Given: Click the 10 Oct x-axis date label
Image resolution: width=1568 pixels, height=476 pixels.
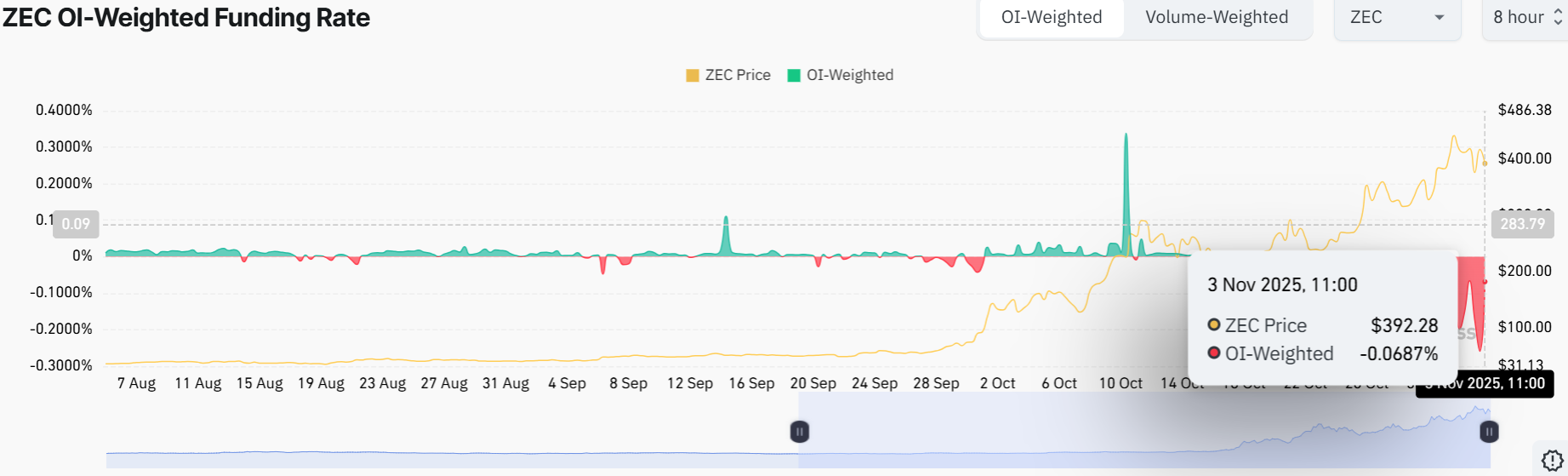Looking at the screenshot, I should (1120, 383).
